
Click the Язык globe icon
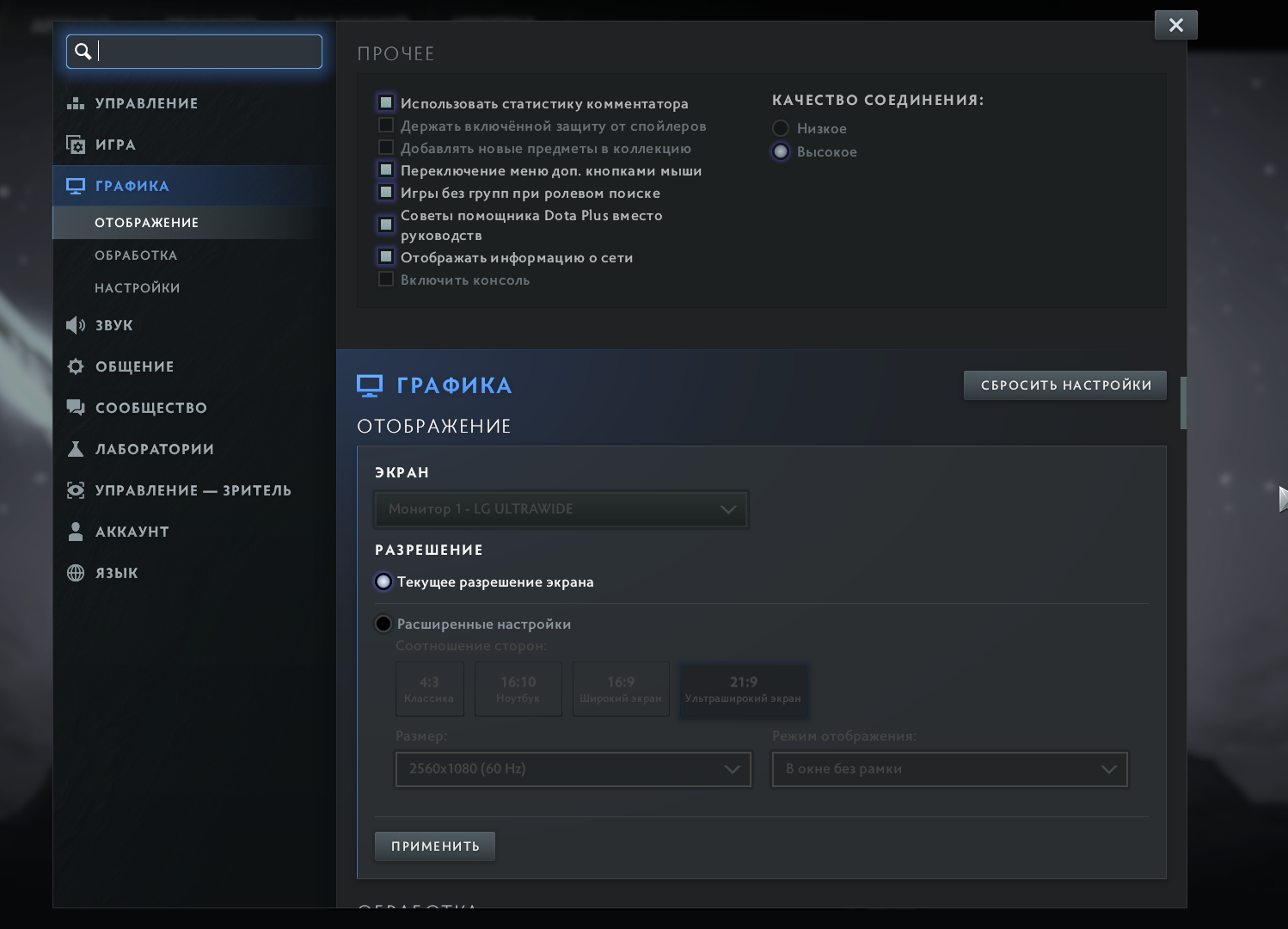point(76,573)
